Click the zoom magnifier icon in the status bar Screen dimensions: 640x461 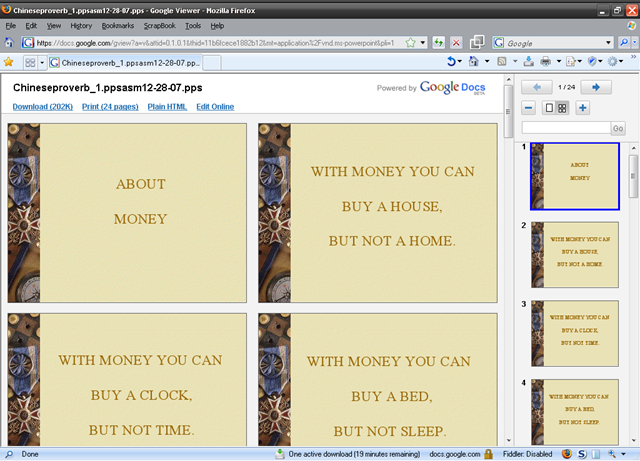pos(612,454)
